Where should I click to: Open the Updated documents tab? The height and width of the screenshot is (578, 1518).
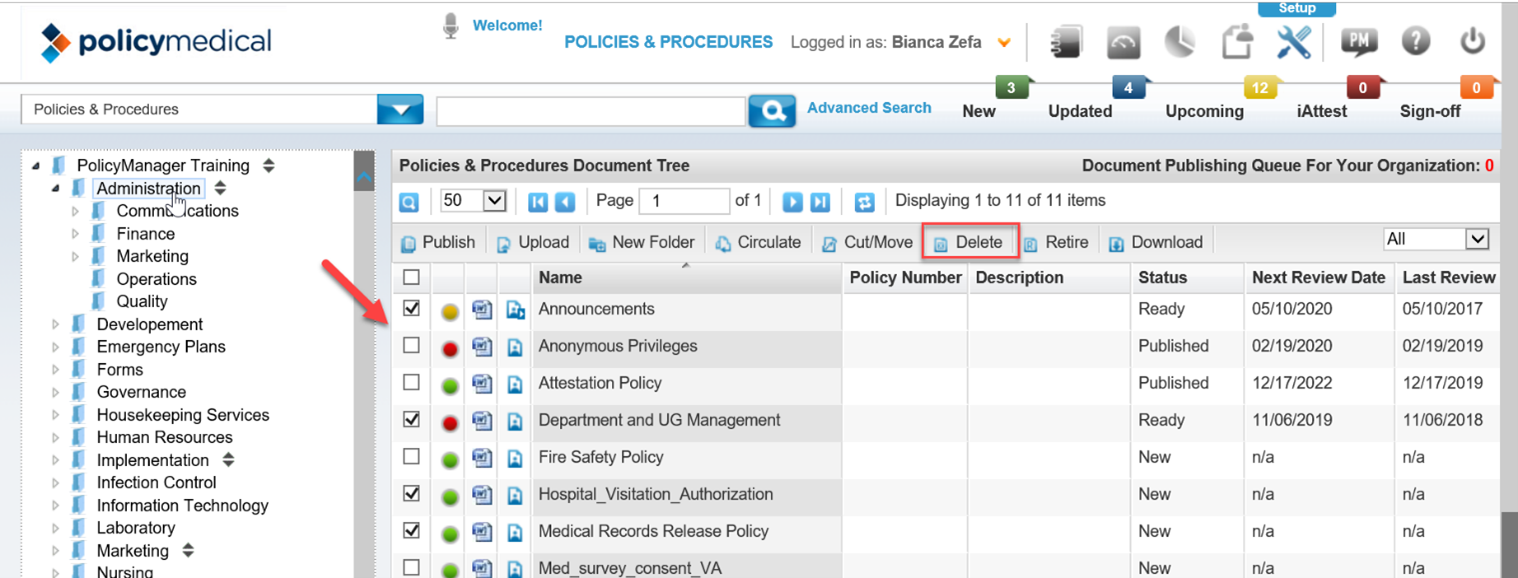tap(1080, 111)
